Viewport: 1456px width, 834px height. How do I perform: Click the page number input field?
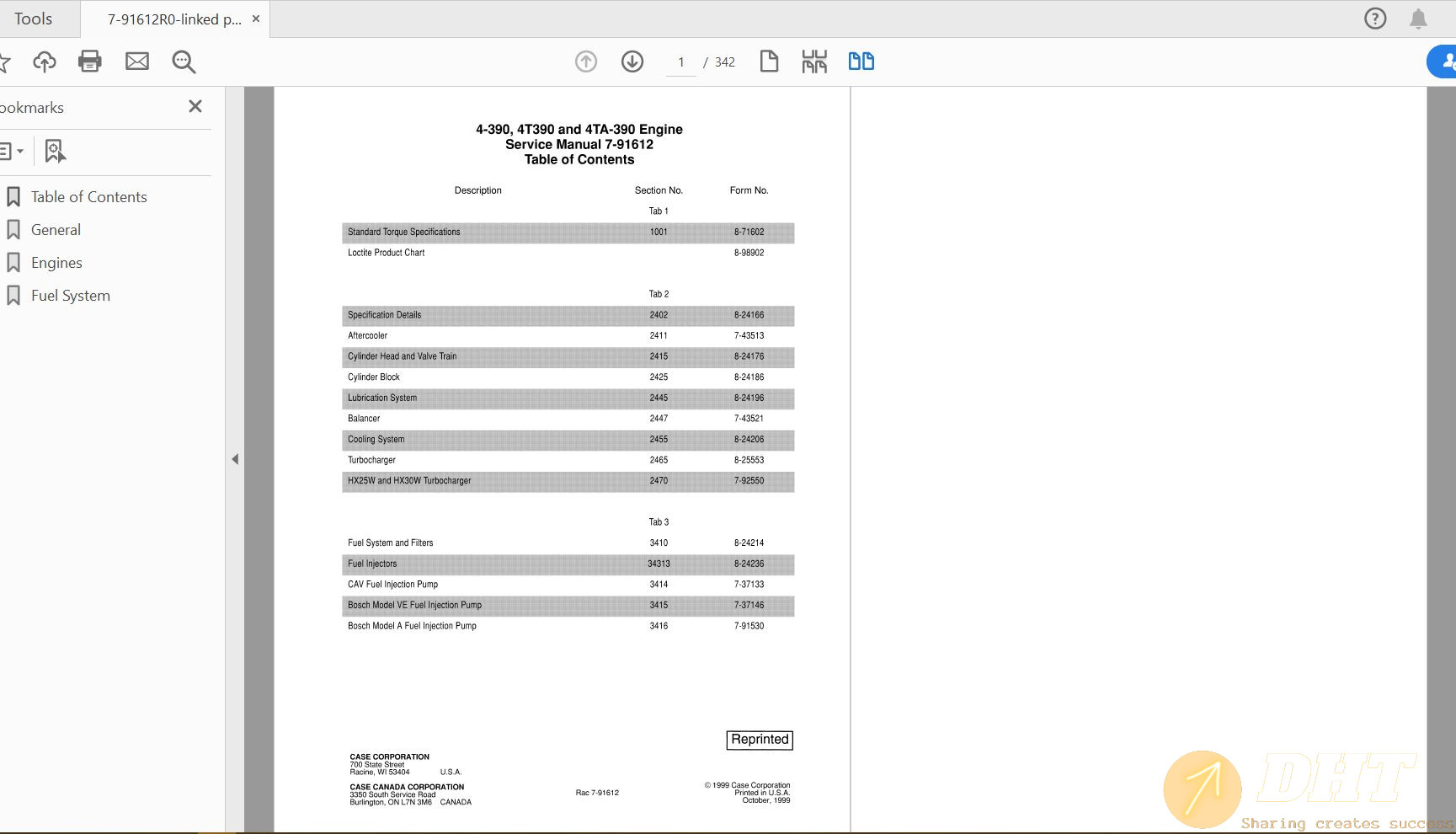click(x=681, y=62)
